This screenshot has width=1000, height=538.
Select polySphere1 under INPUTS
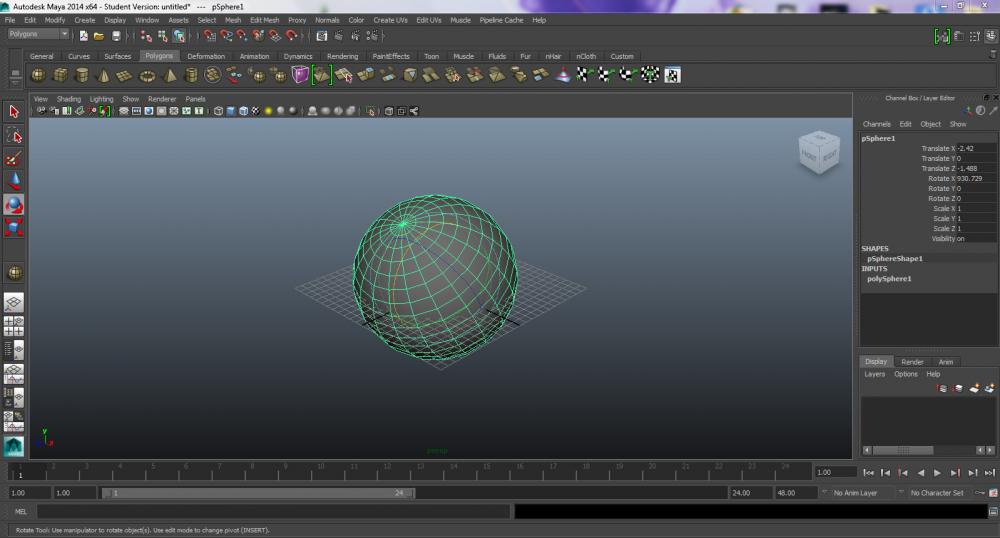coord(889,279)
